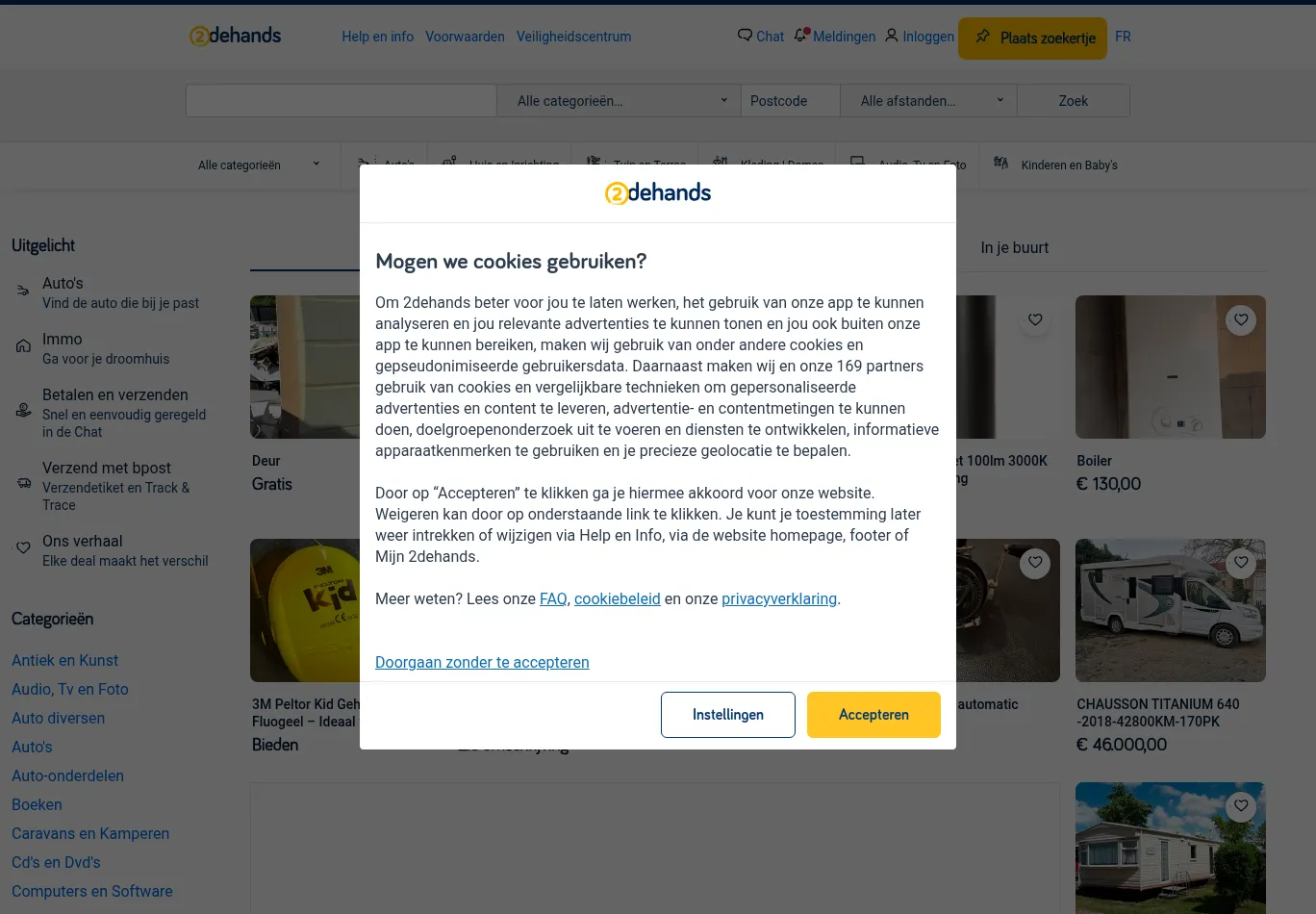
Task: Open the Meldingen bell notifications icon
Action: click(x=801, y=36)
